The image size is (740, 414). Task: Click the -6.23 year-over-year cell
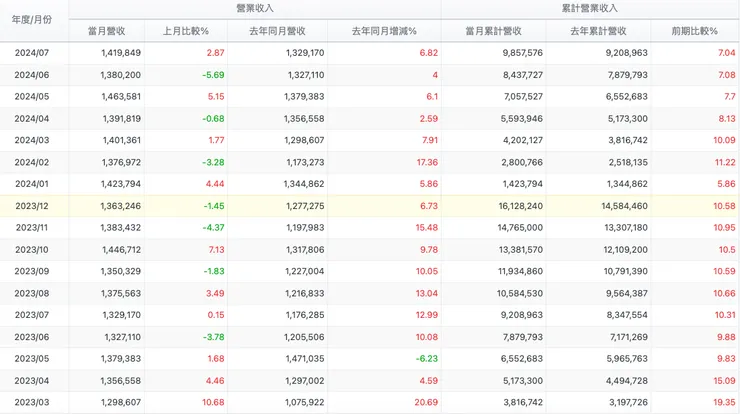[427, 359]
